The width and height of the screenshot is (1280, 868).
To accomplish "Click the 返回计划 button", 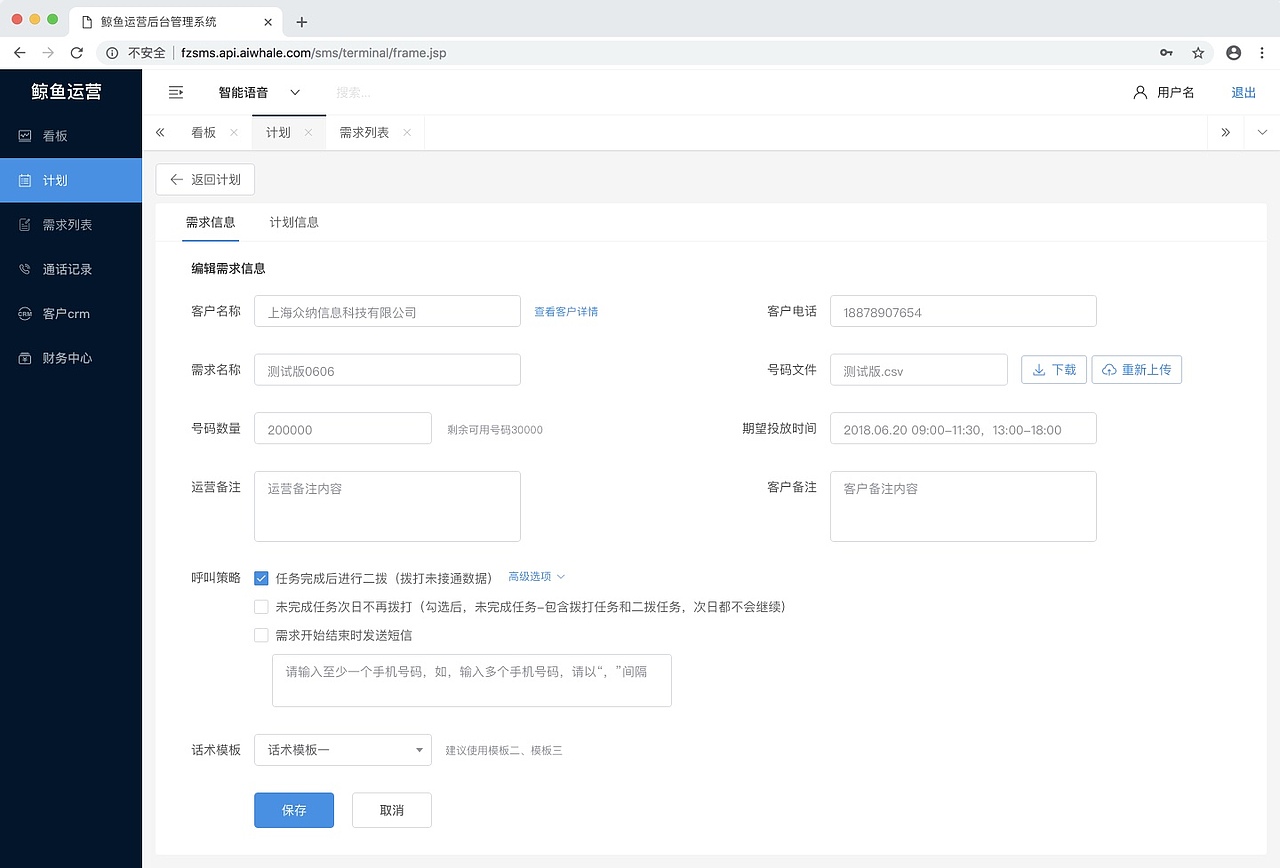I will pyautogui.click(x=205, y=179).
